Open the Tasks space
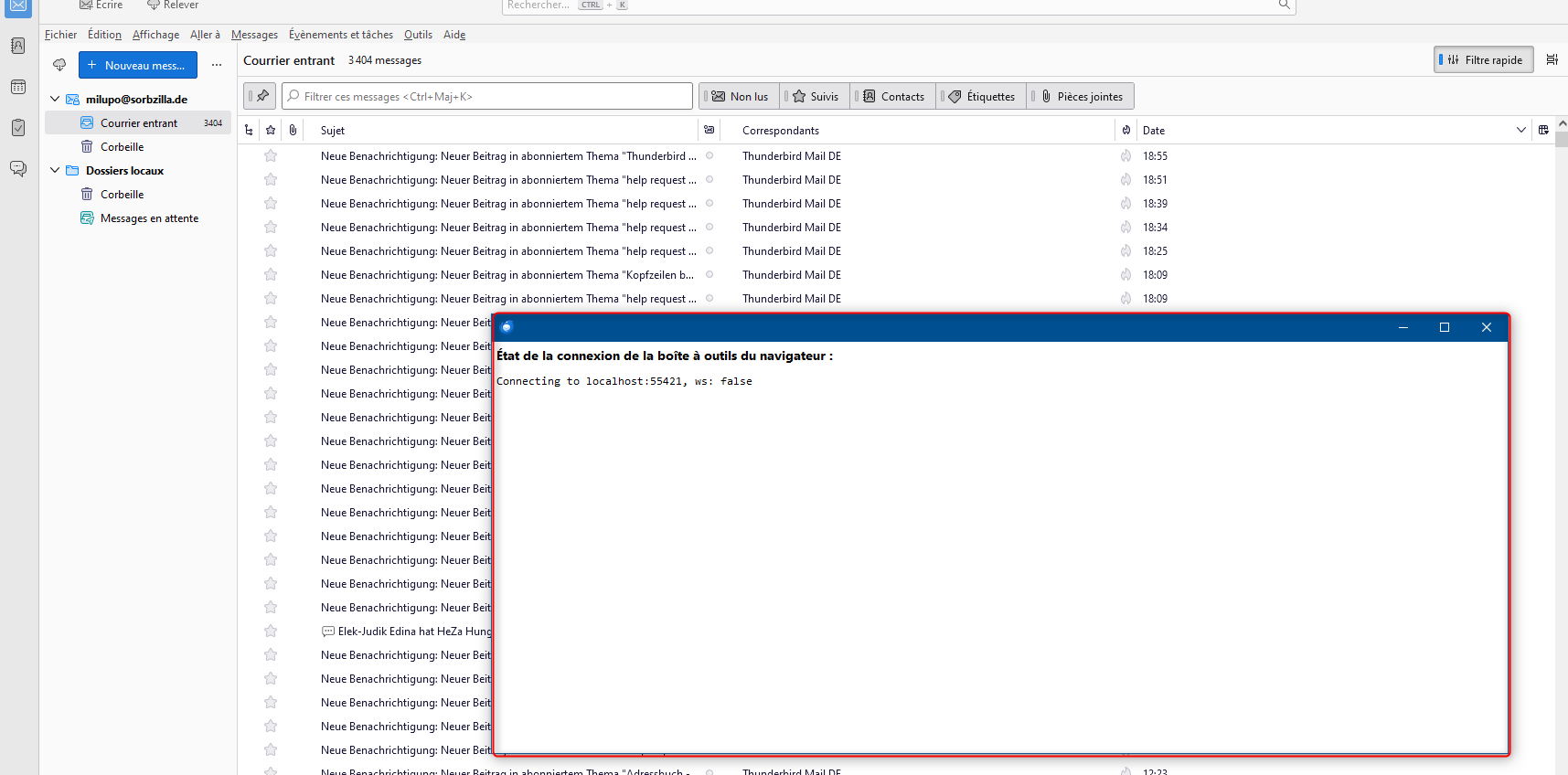 (18, 128)
